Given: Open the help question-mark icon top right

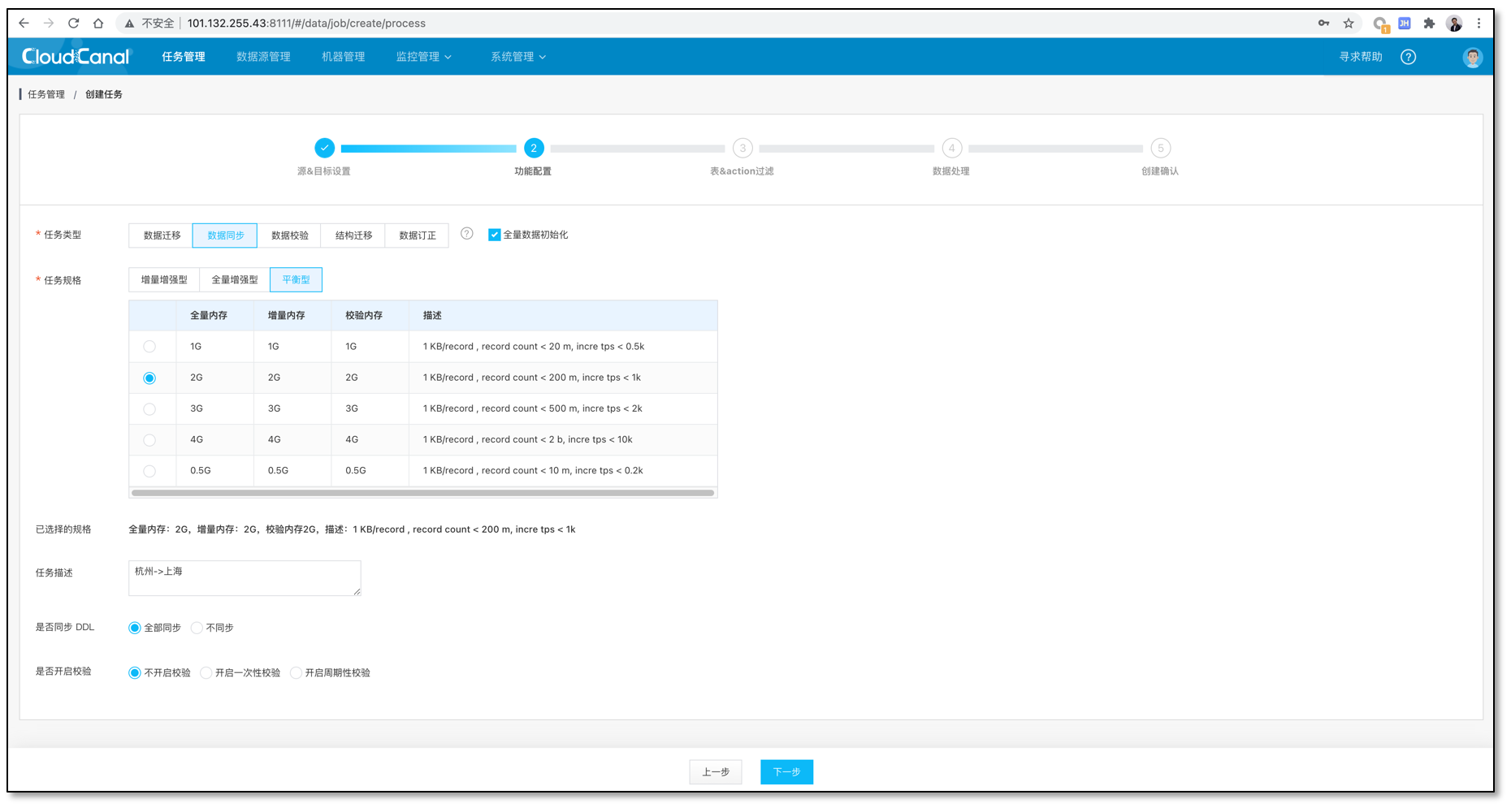Looking at the screenshot, I should tap(1408, 57).
